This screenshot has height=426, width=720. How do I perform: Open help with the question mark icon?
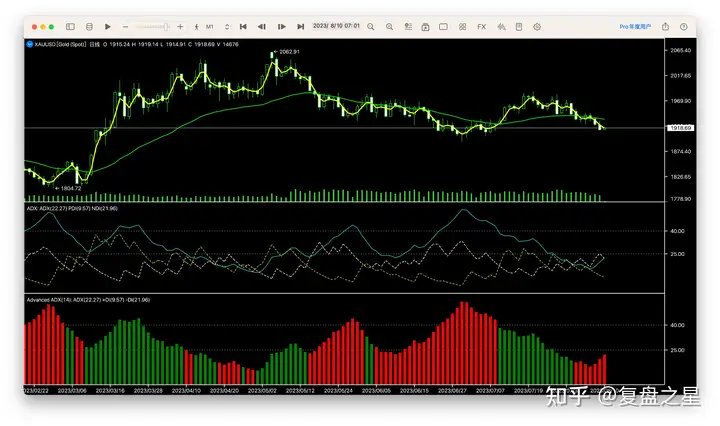[684, 27]
